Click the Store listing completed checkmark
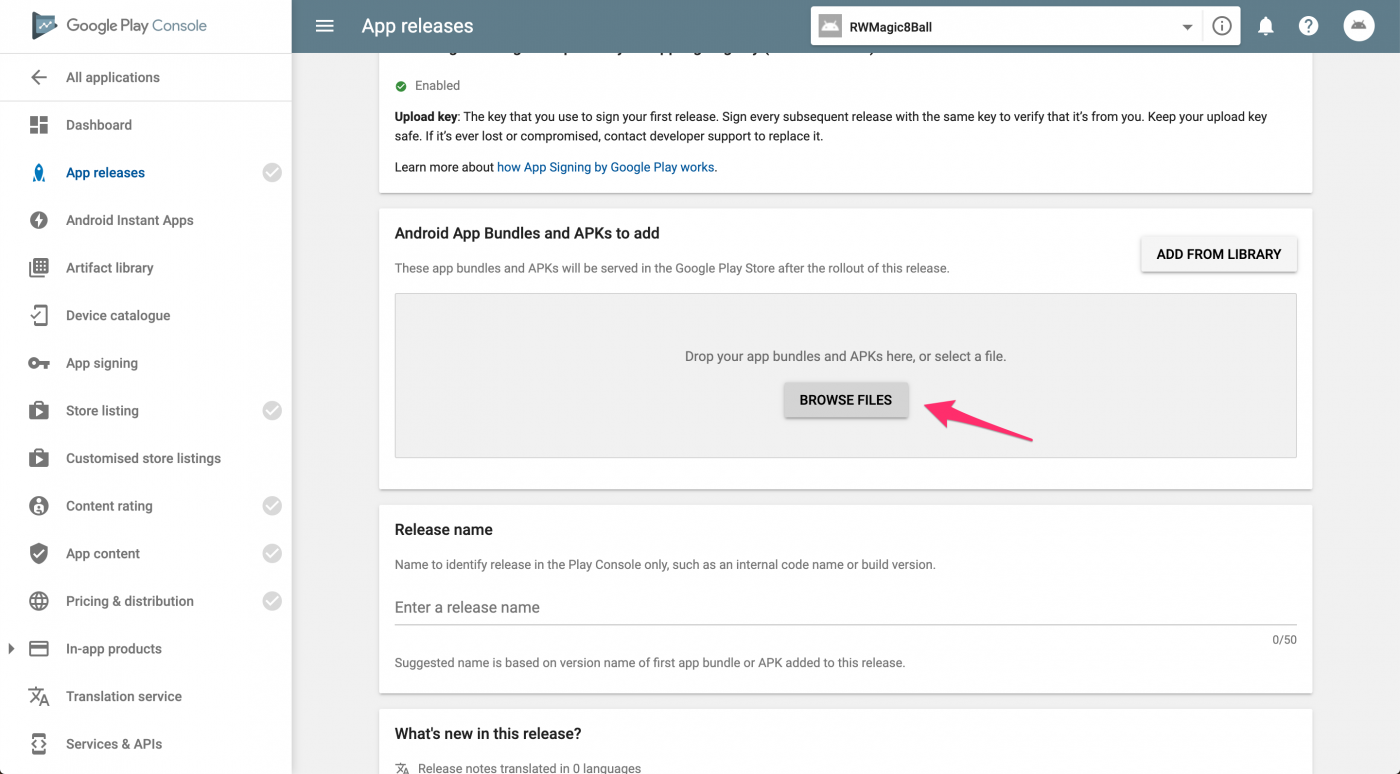 coord(272,410)
